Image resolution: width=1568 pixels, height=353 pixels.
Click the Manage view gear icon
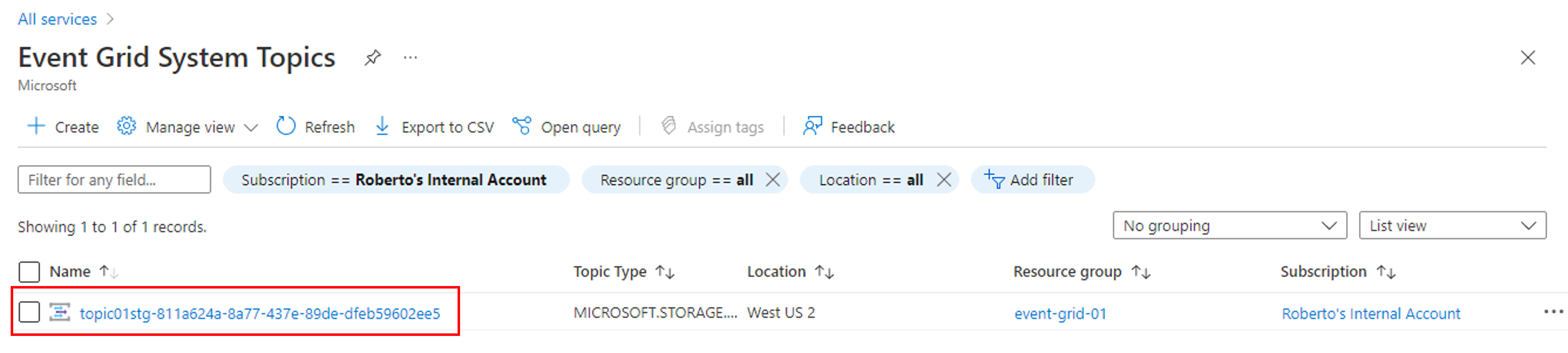[x=127, y=126]
